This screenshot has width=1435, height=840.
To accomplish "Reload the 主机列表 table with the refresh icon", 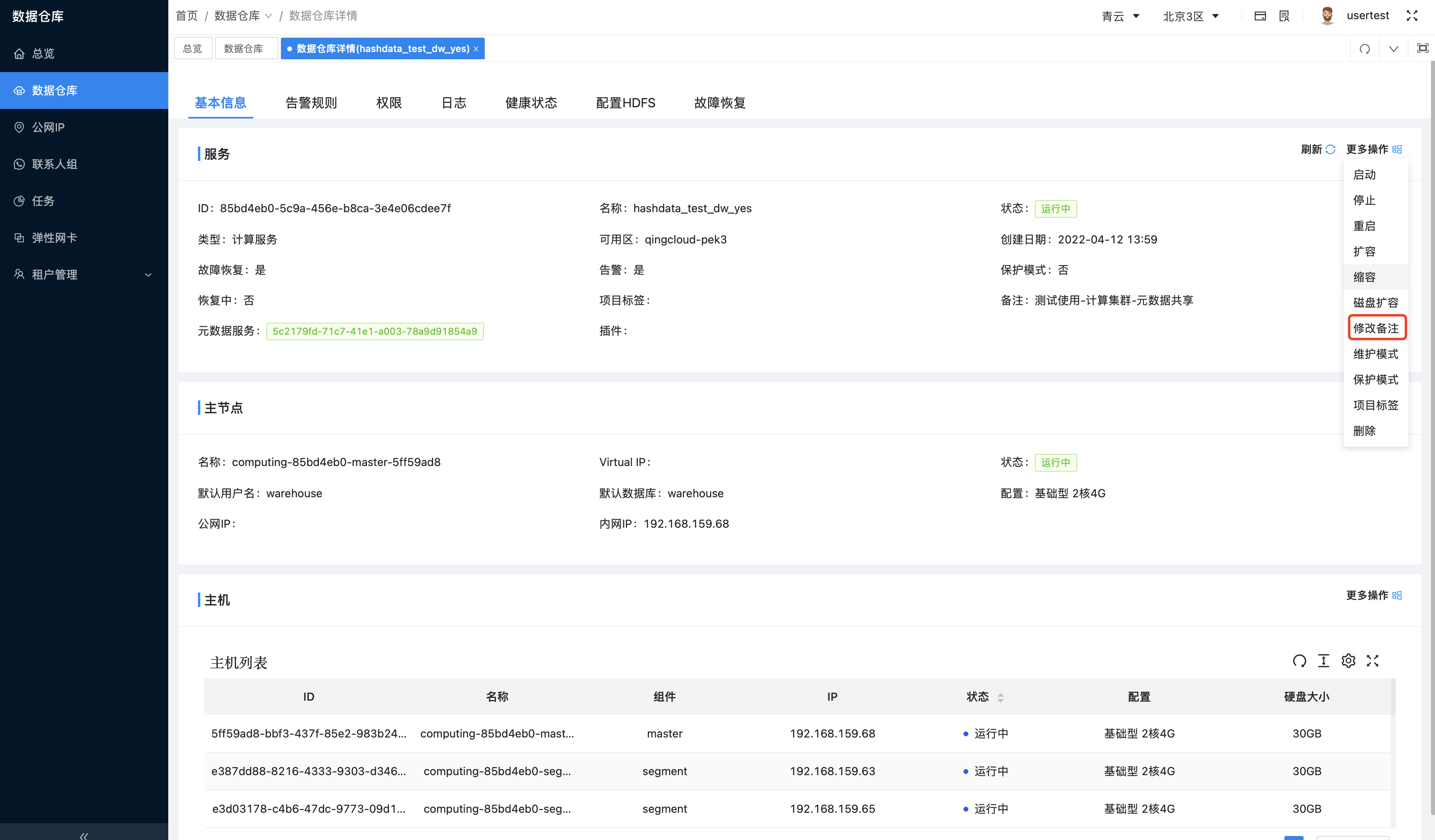I will [1299, 661].
